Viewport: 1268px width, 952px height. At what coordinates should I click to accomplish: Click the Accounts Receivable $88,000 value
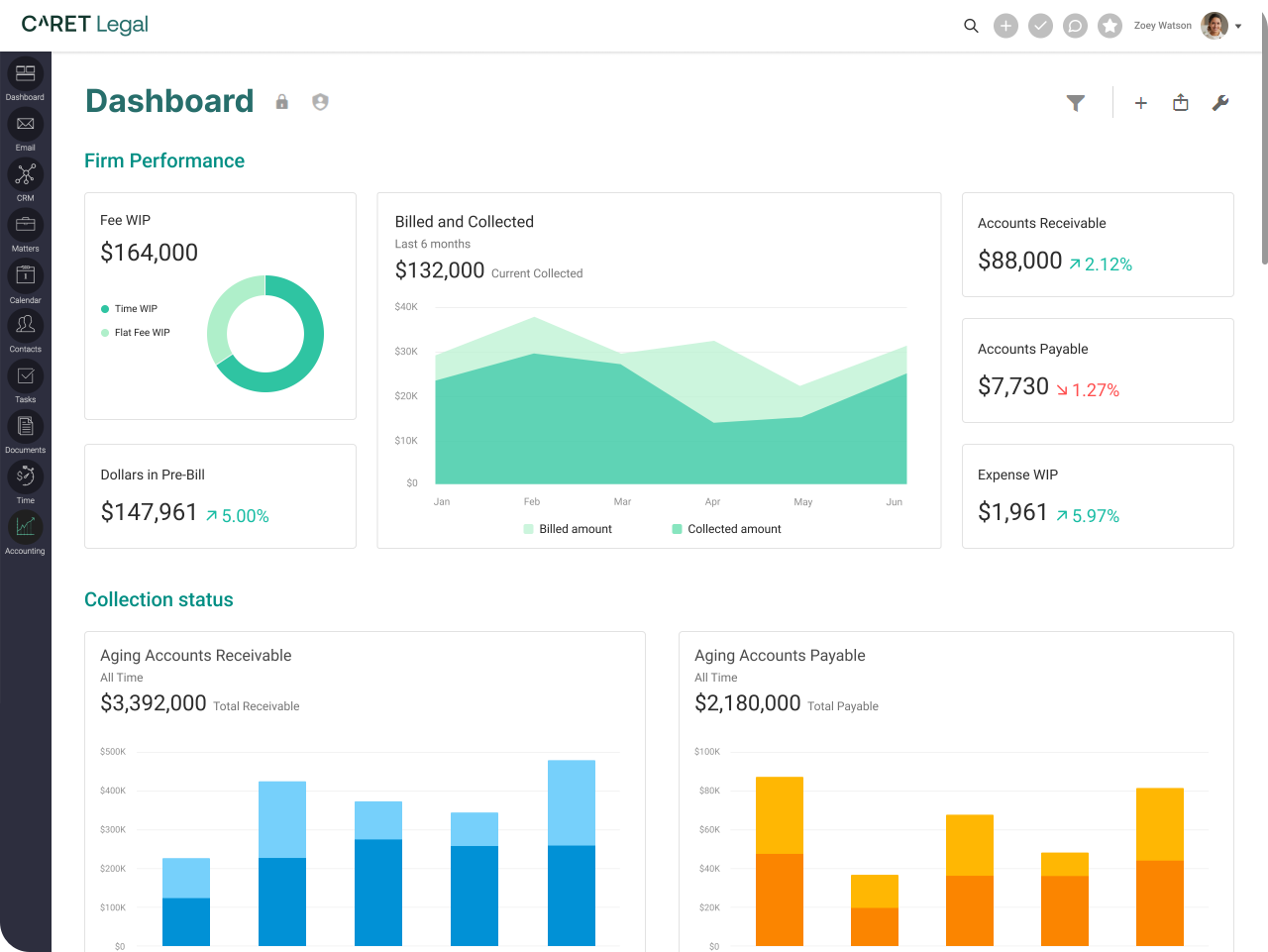(1019, 261)
